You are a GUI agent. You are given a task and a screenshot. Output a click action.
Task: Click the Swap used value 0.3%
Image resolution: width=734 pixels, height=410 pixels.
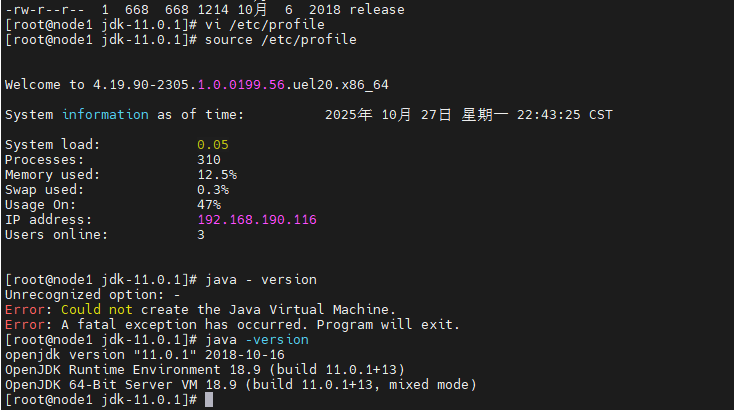(x=213, y=190)
